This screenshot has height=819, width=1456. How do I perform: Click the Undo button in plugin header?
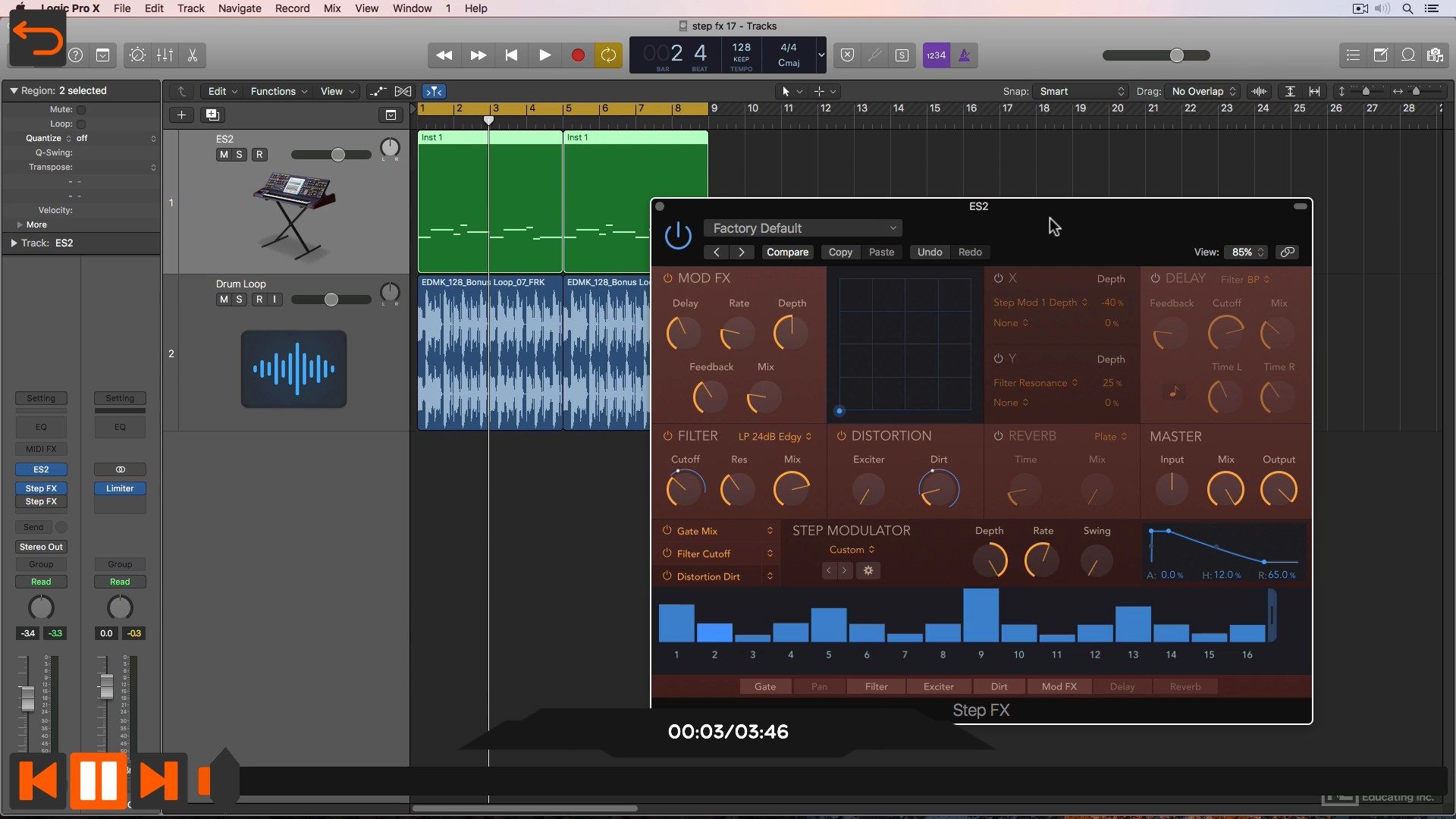coord(930,253)
